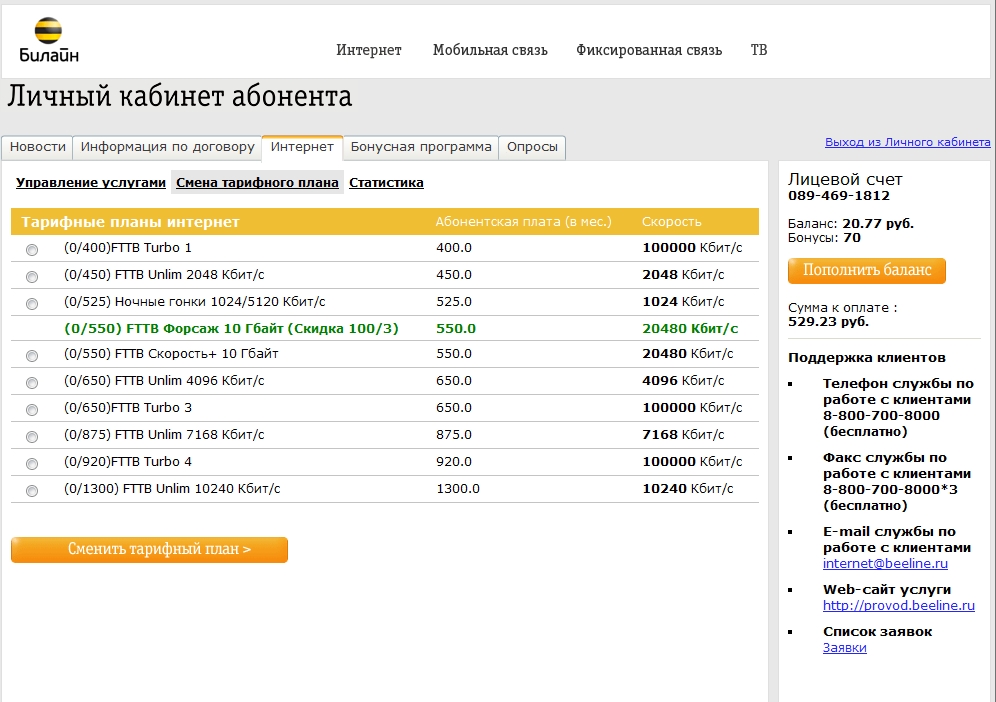Open Управление услугами section link
Screen dimensions: 996x702
pos(91,182)
